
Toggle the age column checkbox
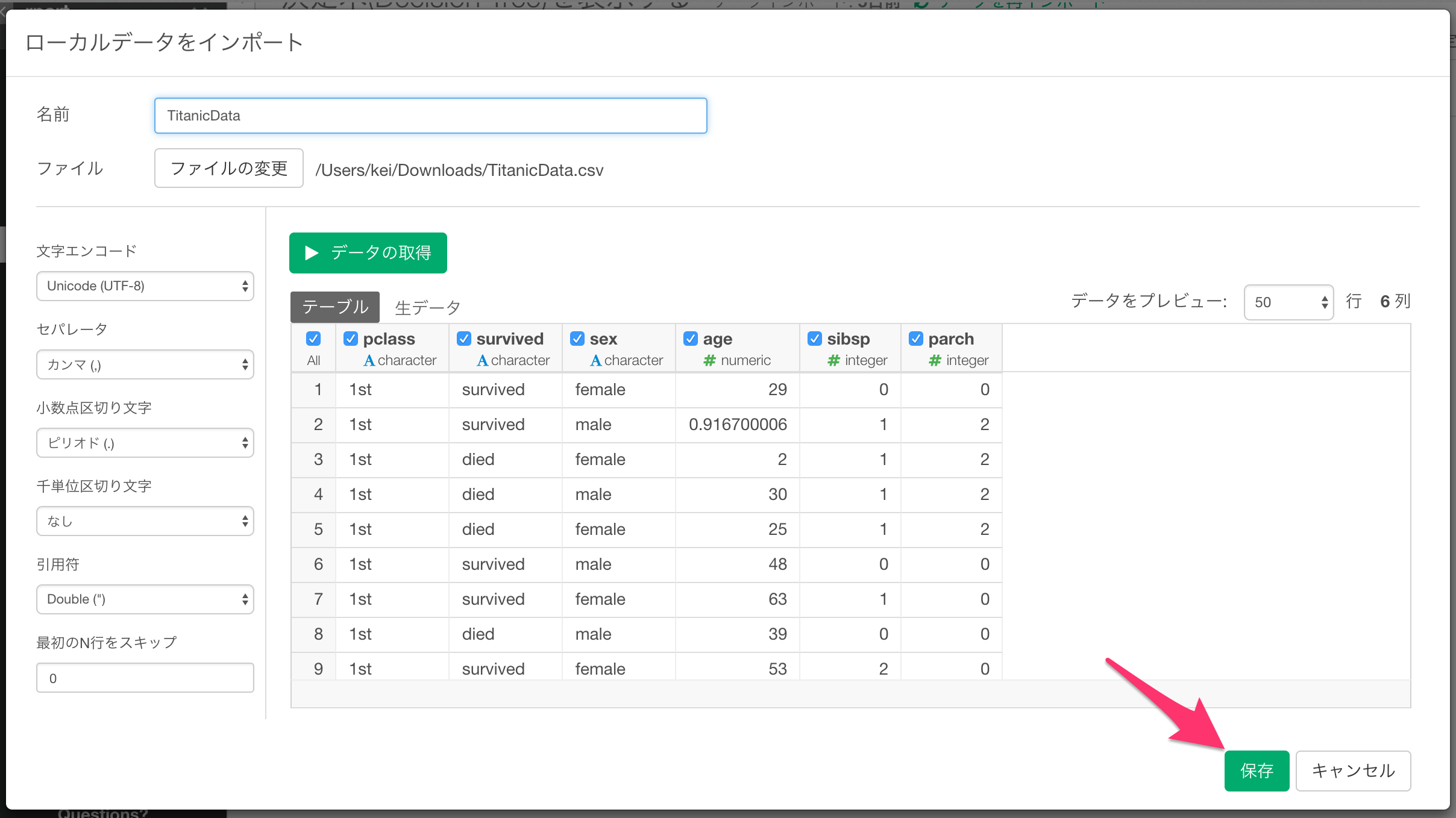click(x=691, y=339)
